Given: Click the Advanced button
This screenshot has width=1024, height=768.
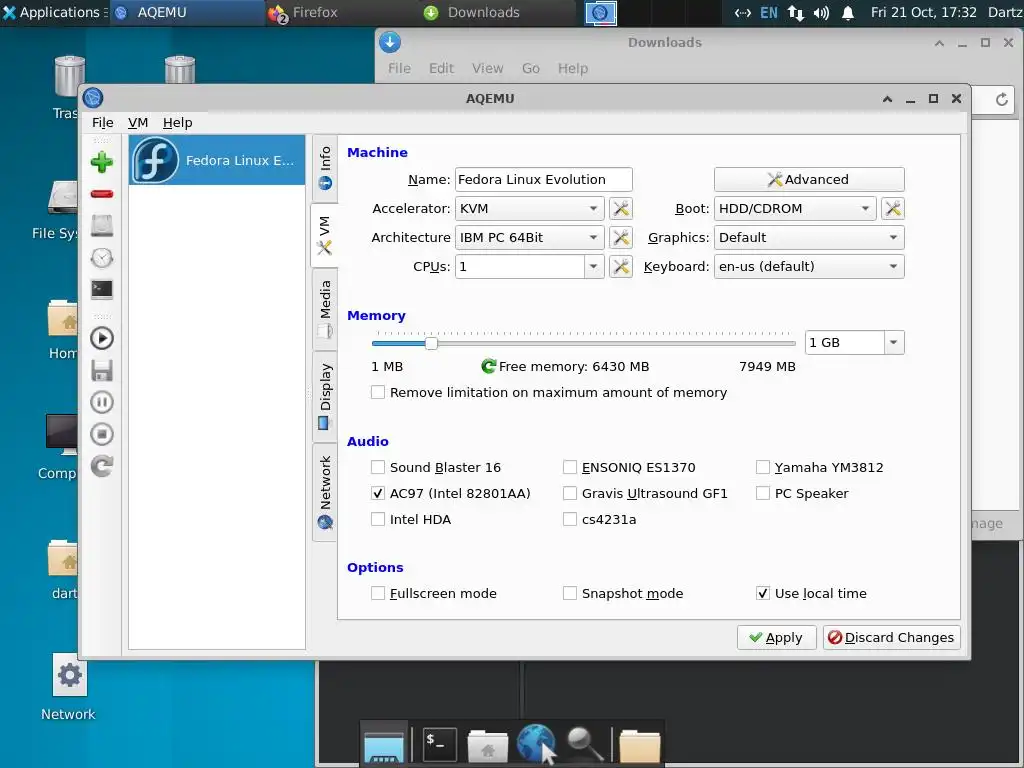Looking at the screenshot, I should click(x=809, y=179).
